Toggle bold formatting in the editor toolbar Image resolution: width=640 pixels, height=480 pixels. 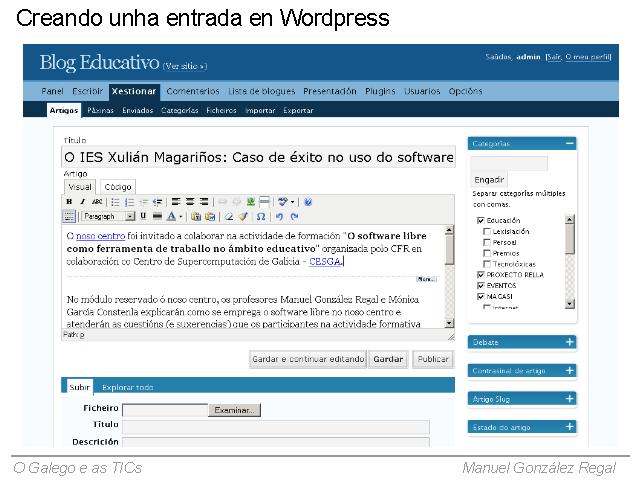pos(70,201)
